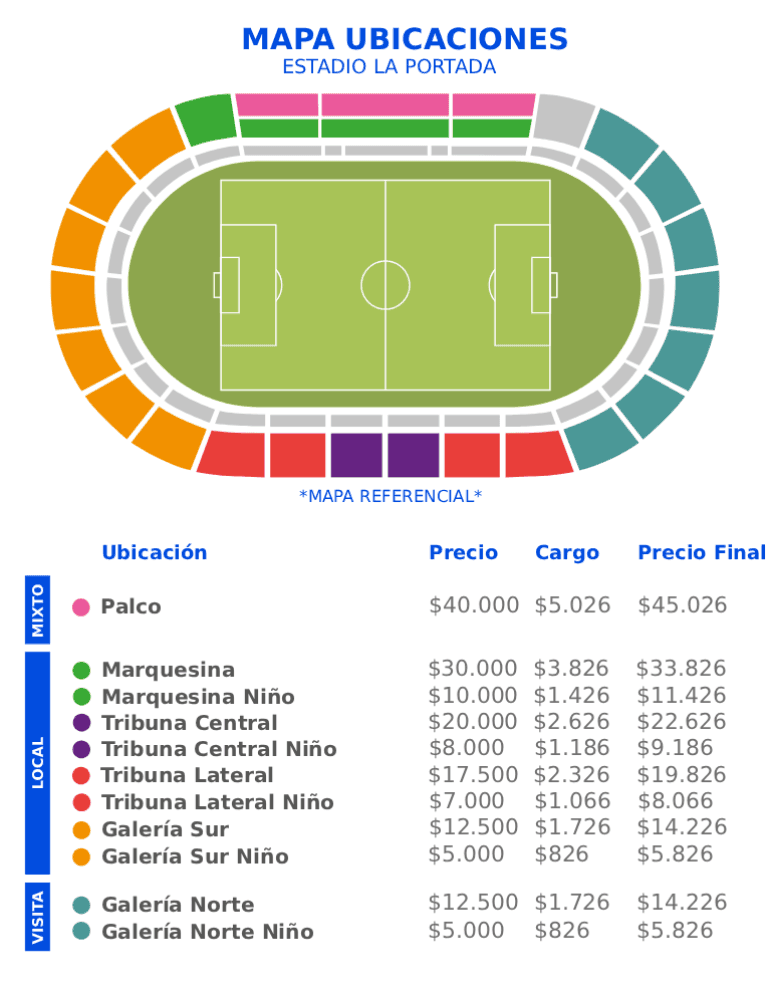Select the VISITA vertical category label
The width and height of the screenshot is (768, 991).
pos(38,917)
